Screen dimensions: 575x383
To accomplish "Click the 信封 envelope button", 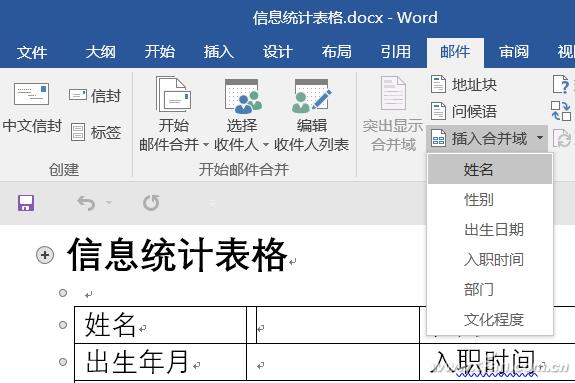I will (x=95, y=96).
